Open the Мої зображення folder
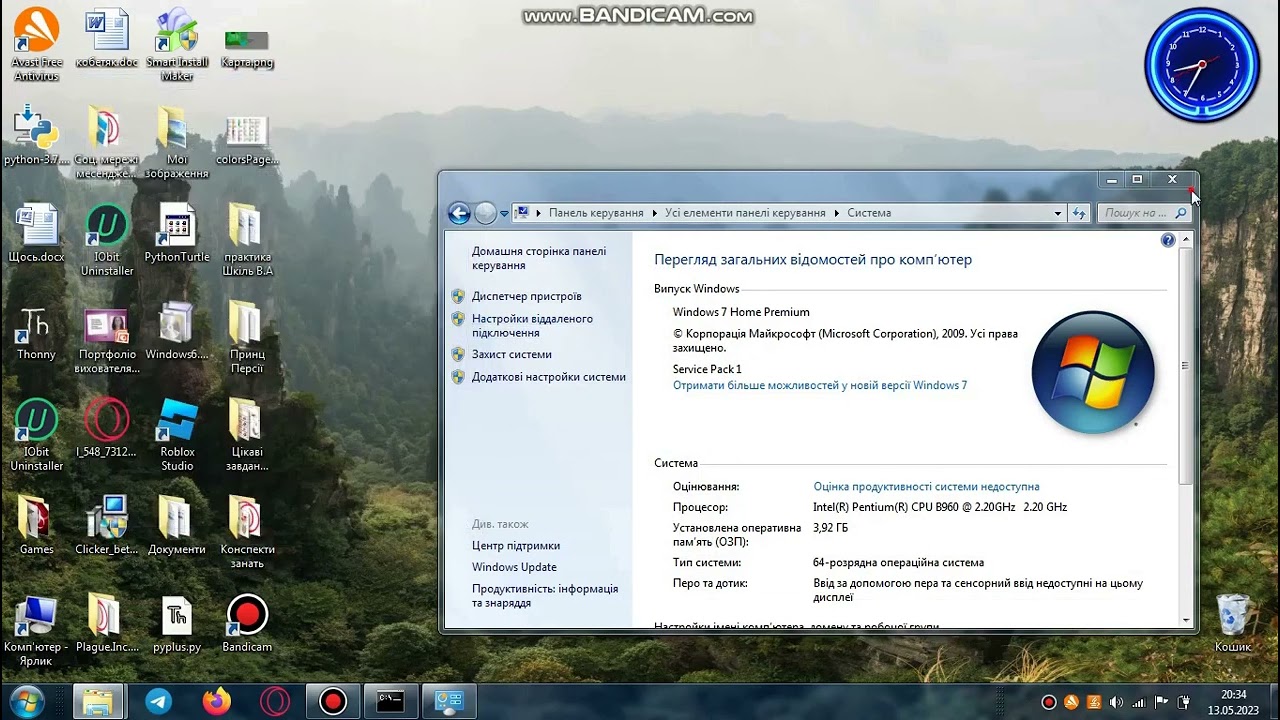This screenshot has height=720, width=1280. (177, 142)
